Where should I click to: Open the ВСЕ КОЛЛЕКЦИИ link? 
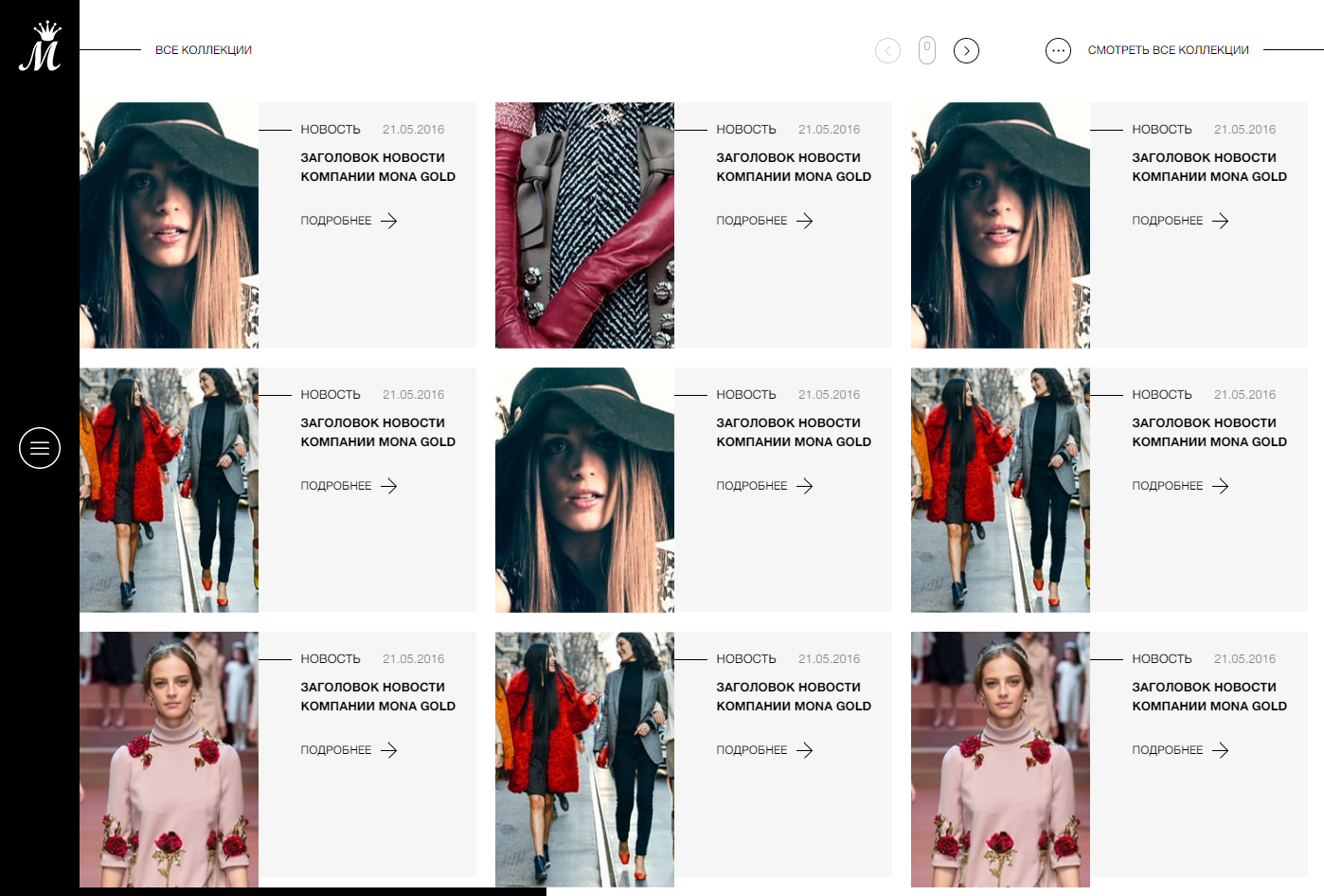tap(204, 50)
